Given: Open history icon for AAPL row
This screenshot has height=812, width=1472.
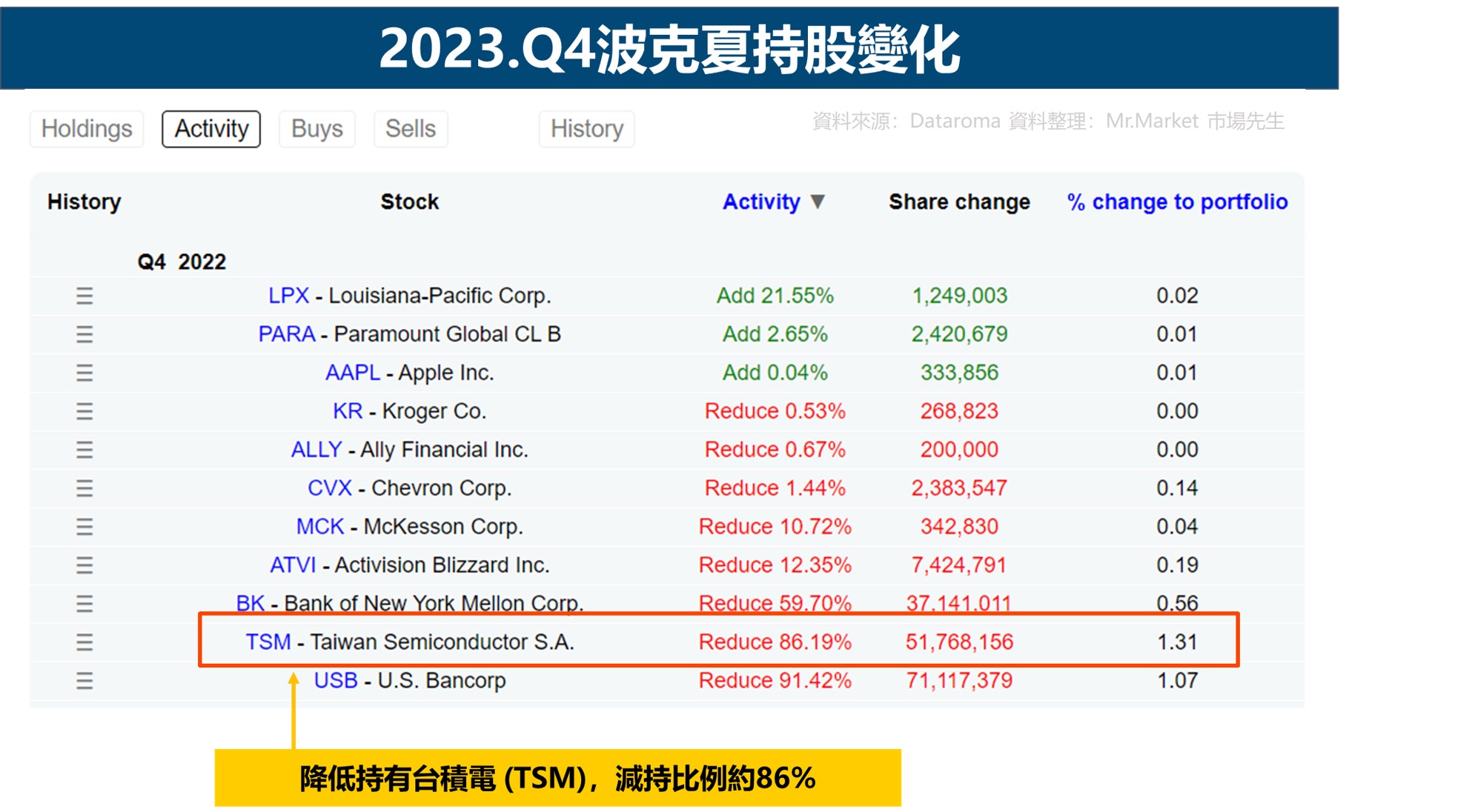Looking at the screenshot, I should [x=84, y=373].
